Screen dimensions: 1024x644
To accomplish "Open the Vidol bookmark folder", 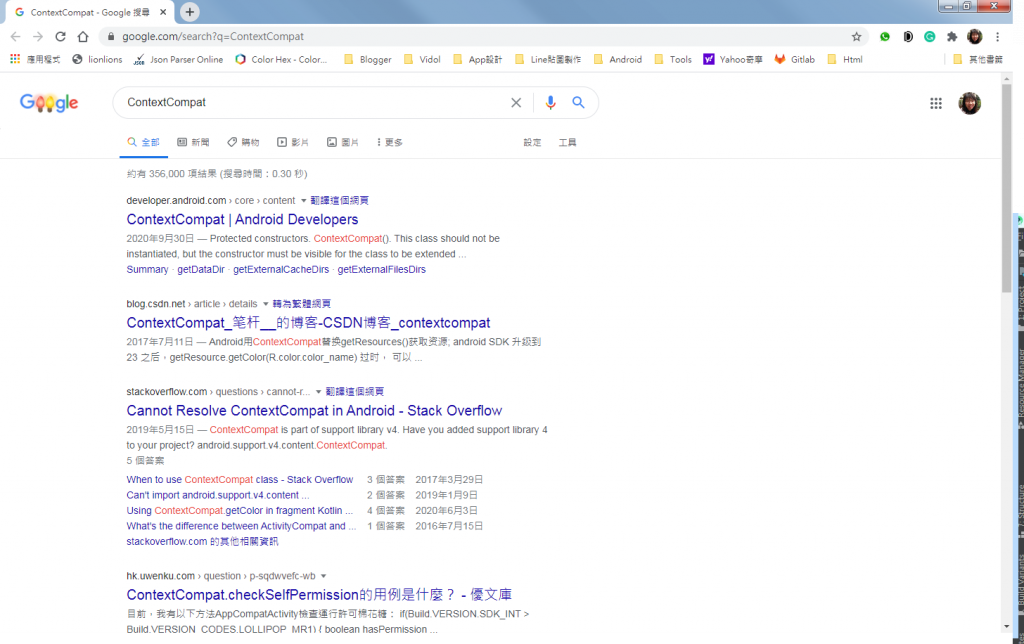I will click(422, 59).
